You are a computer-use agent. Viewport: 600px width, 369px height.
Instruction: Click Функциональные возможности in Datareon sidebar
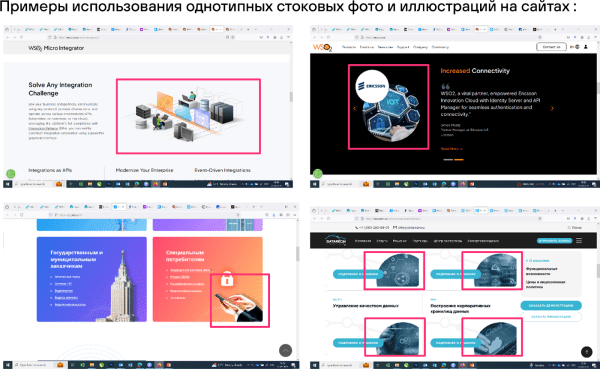541,271
